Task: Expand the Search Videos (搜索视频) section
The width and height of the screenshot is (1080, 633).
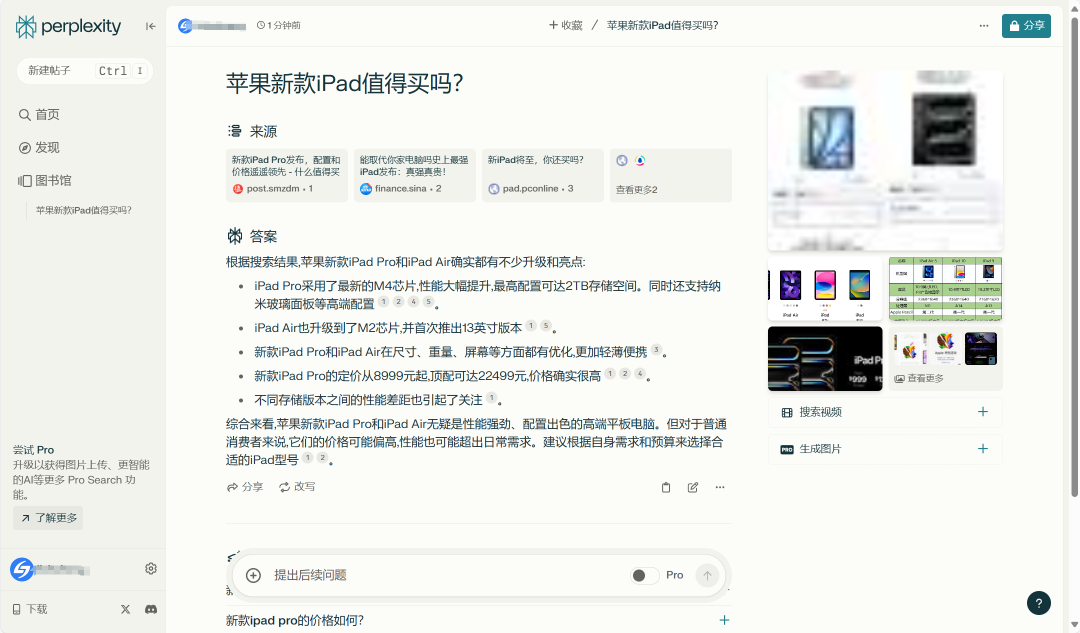Action: (x=982, y=412)
